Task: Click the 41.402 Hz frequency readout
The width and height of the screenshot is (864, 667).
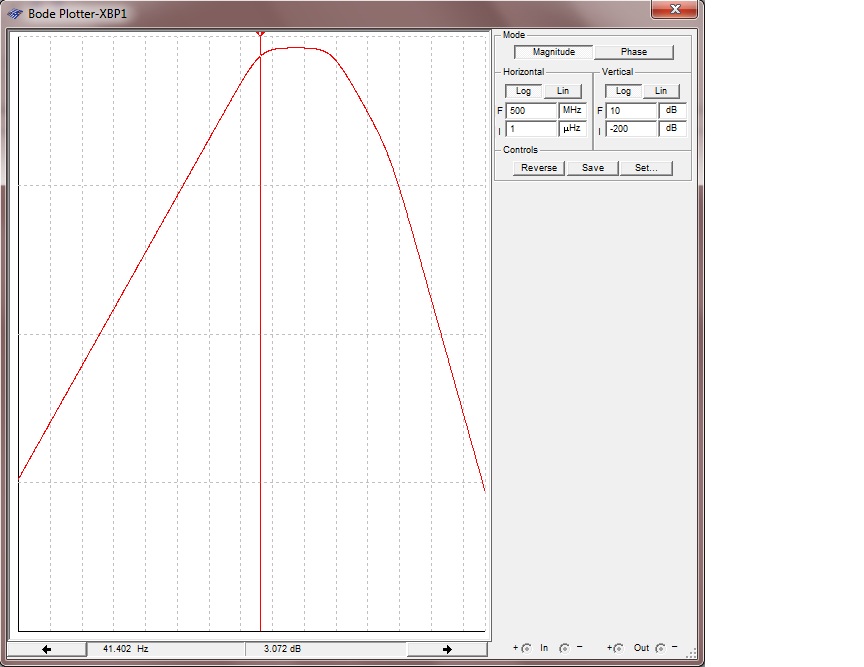Action: [x=126, y=649]
